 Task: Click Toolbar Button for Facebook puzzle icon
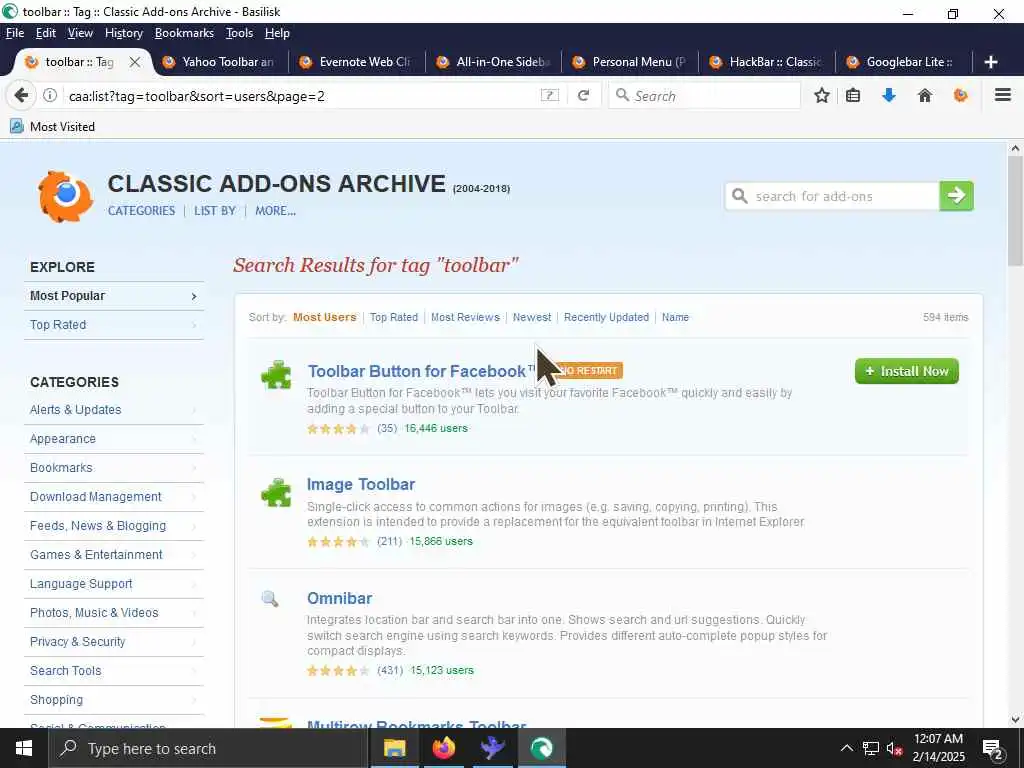coord(276,376)
